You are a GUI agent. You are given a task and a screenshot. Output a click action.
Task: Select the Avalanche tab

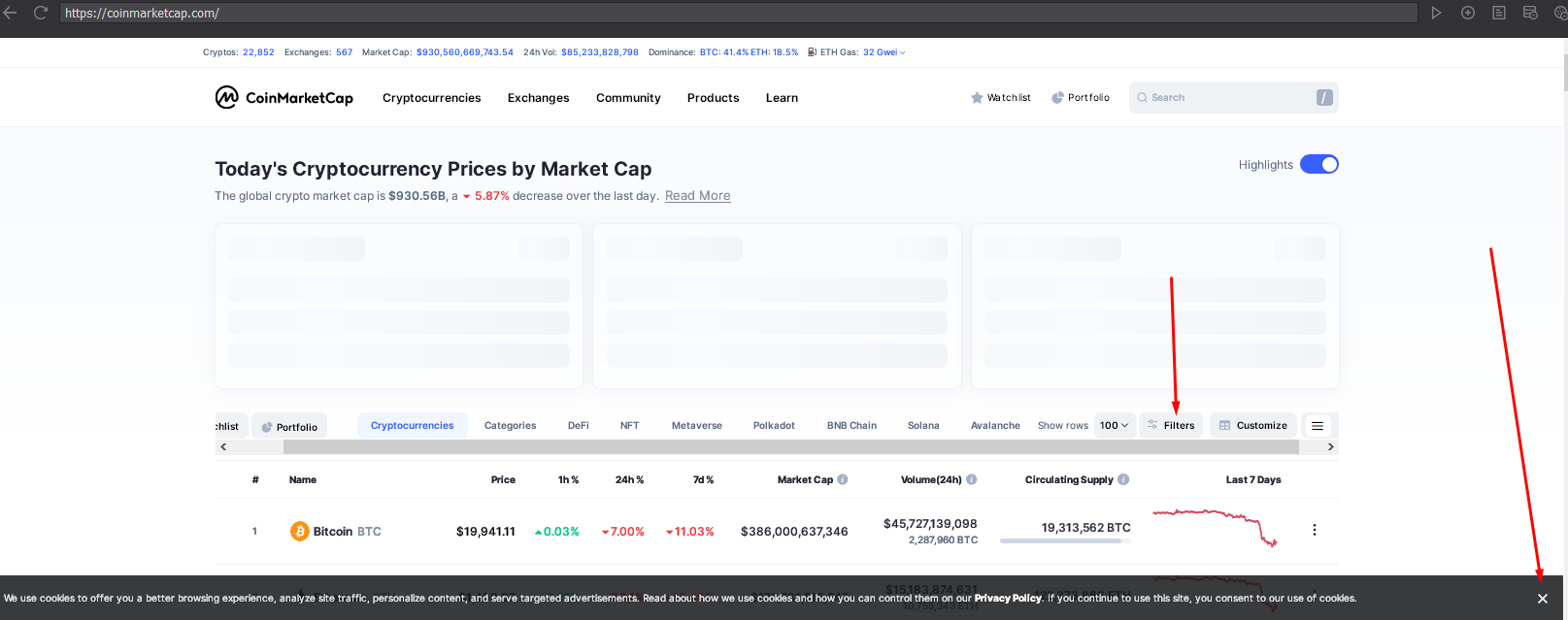click(x=995, y=426)
